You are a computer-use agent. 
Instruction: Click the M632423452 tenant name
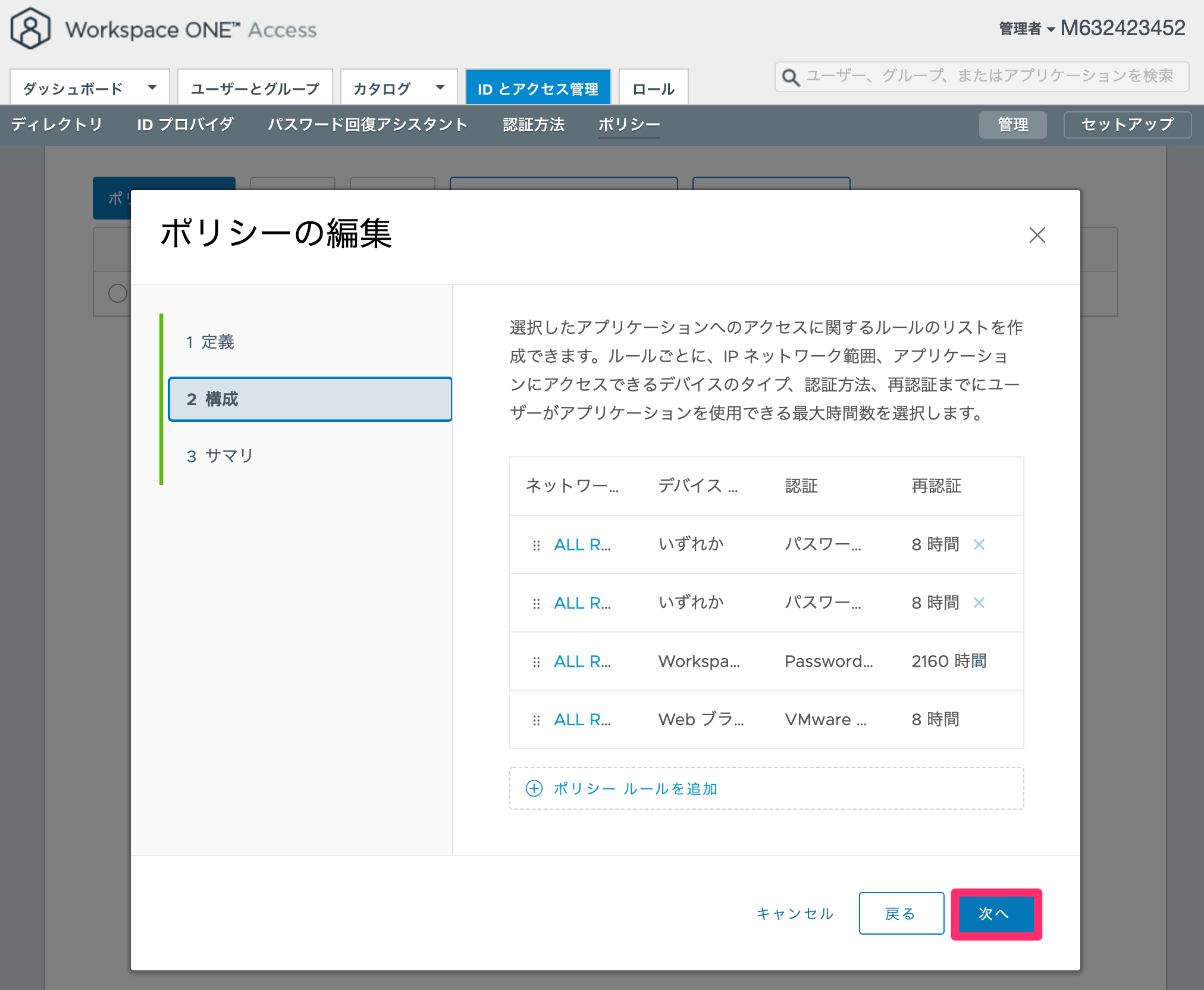[x=1123, y=28]
